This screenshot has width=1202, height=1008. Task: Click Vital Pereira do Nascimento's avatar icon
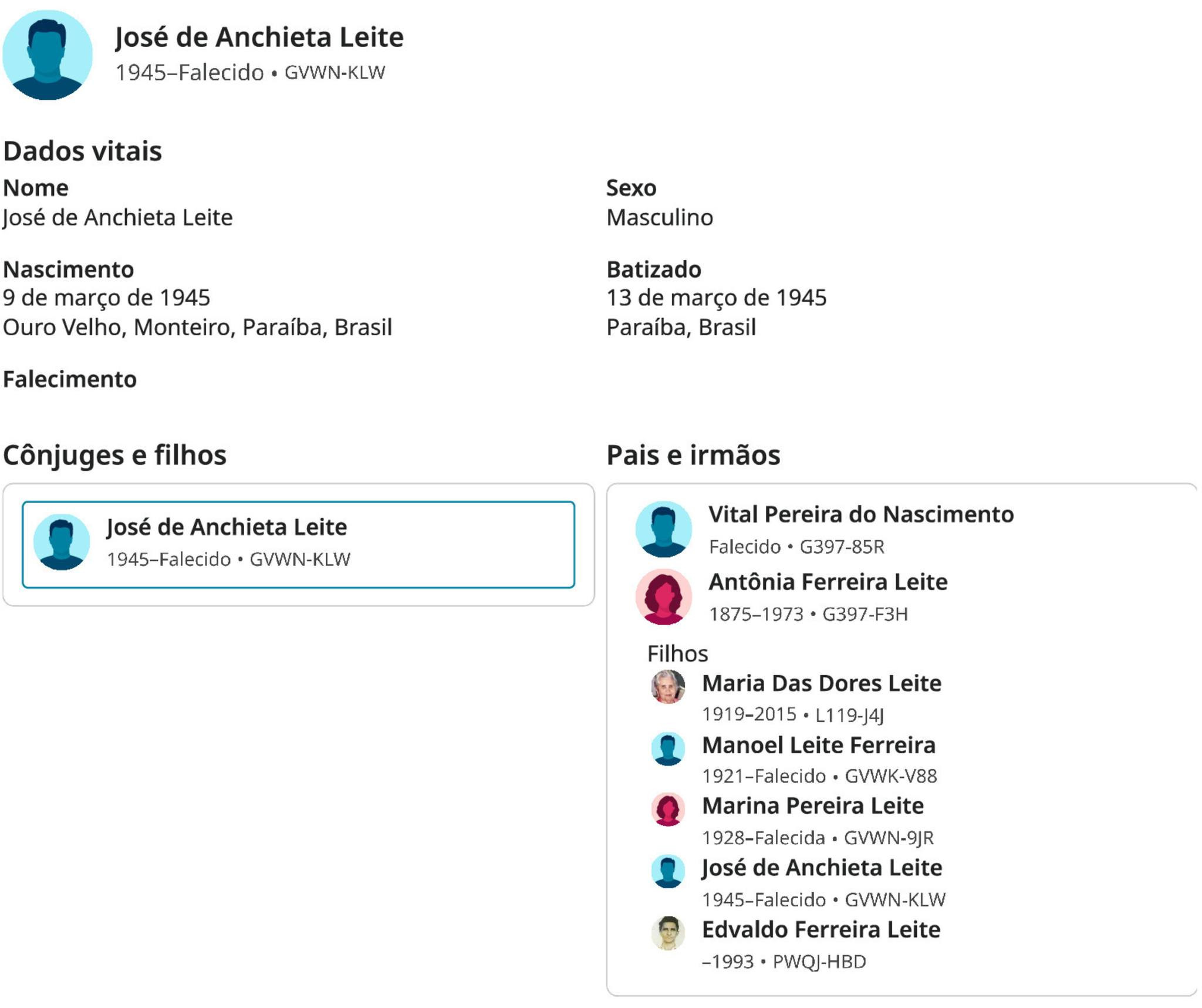[663, 529]
